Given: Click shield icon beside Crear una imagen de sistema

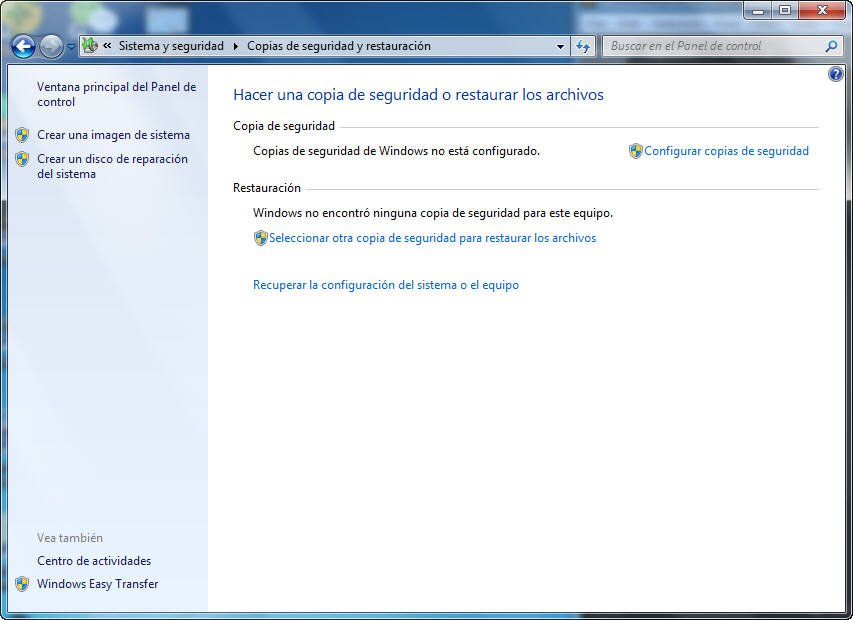Looking at the screenshot, I should (22, 134).
